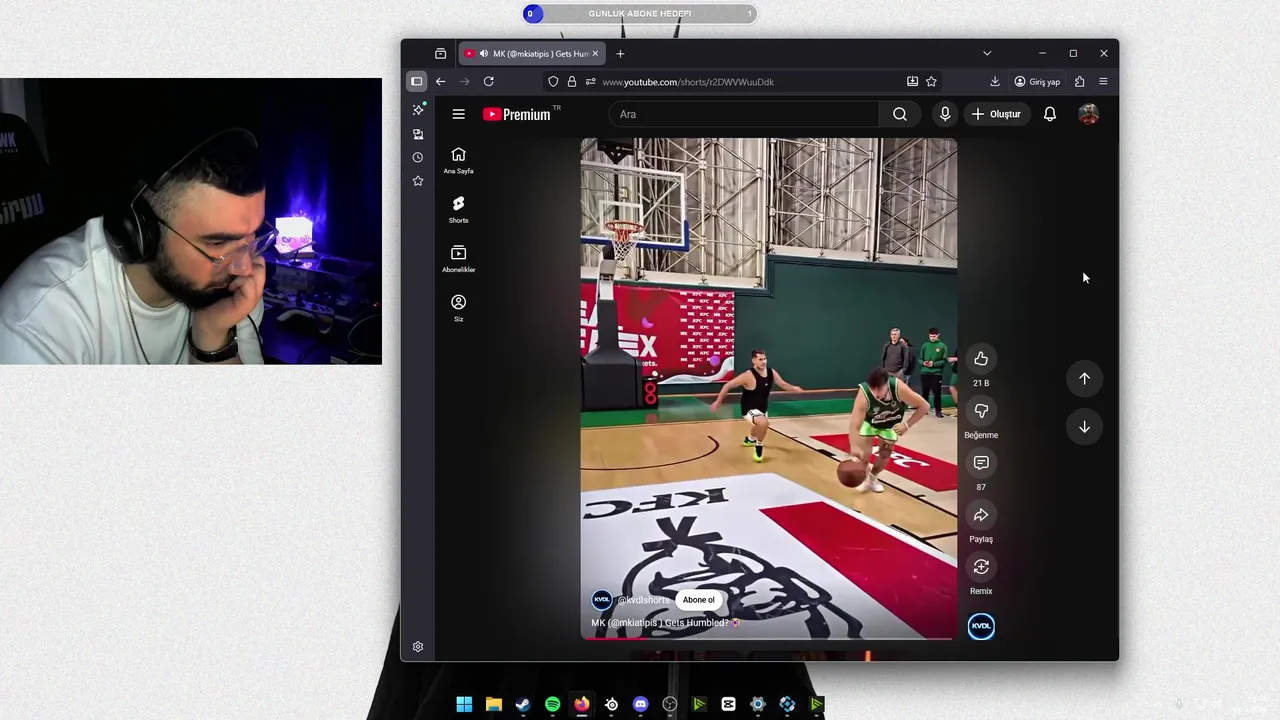Open the Firefox application menu
Screen dimensions: 1280x720
click(x=1103, y=82)
